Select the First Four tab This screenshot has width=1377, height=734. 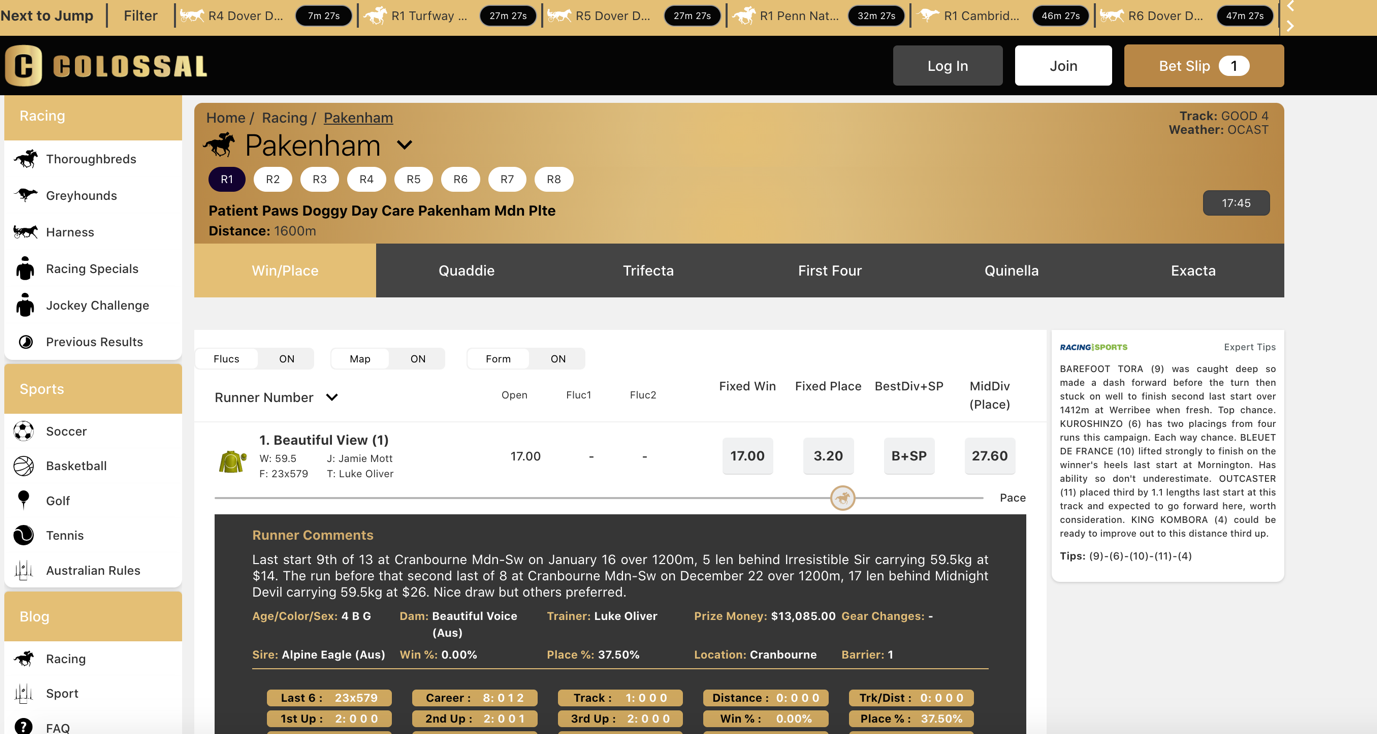(830, 270)
